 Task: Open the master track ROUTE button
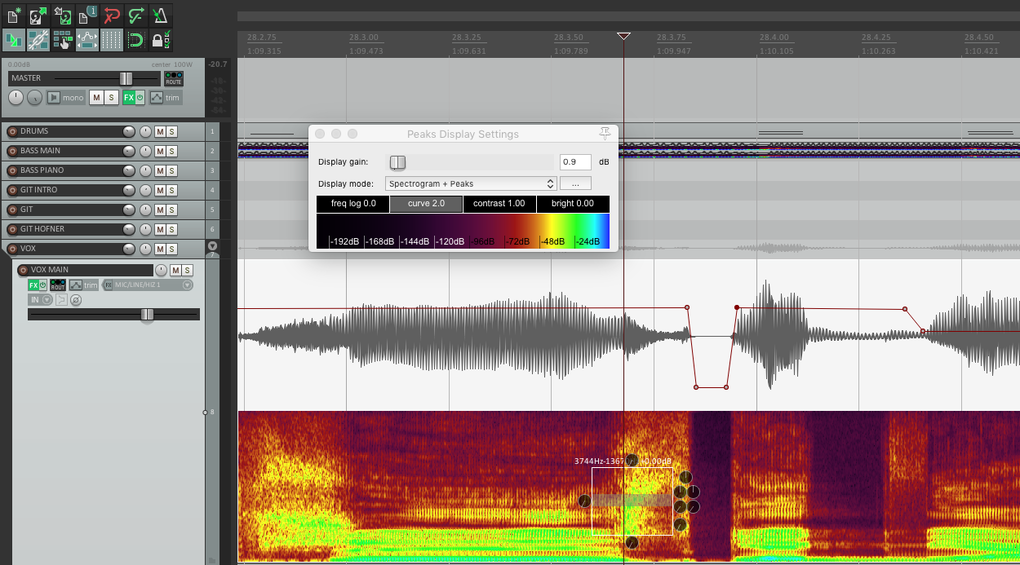point(174,79)
